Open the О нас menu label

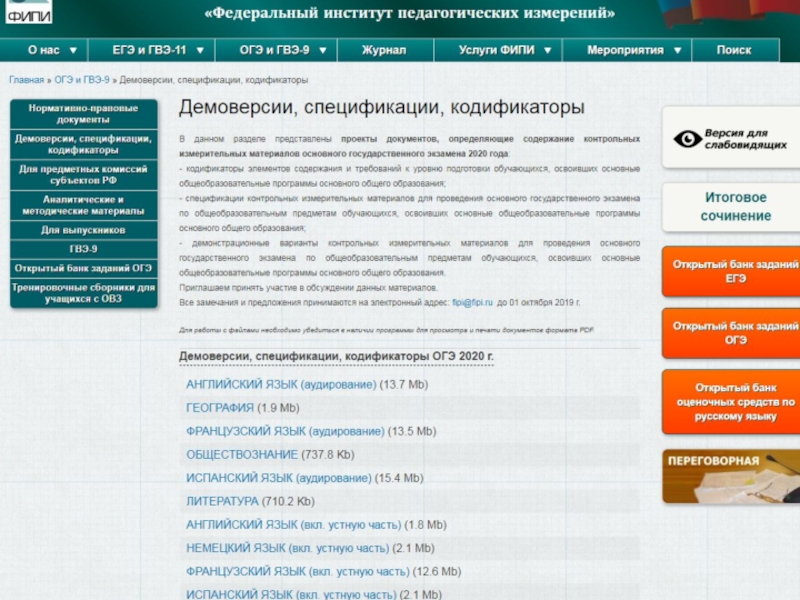click(43, 50)
